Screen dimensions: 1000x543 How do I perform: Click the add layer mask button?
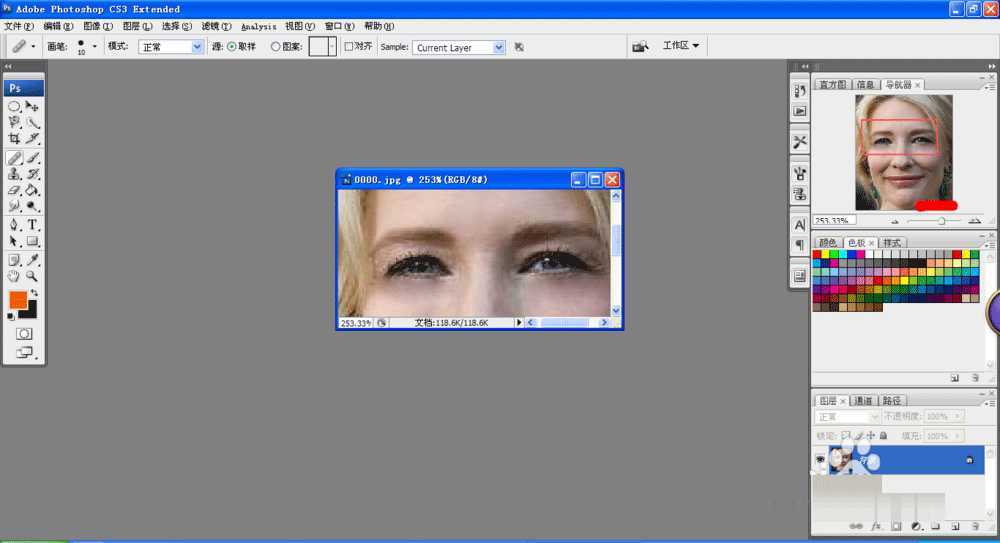point(896,526)
